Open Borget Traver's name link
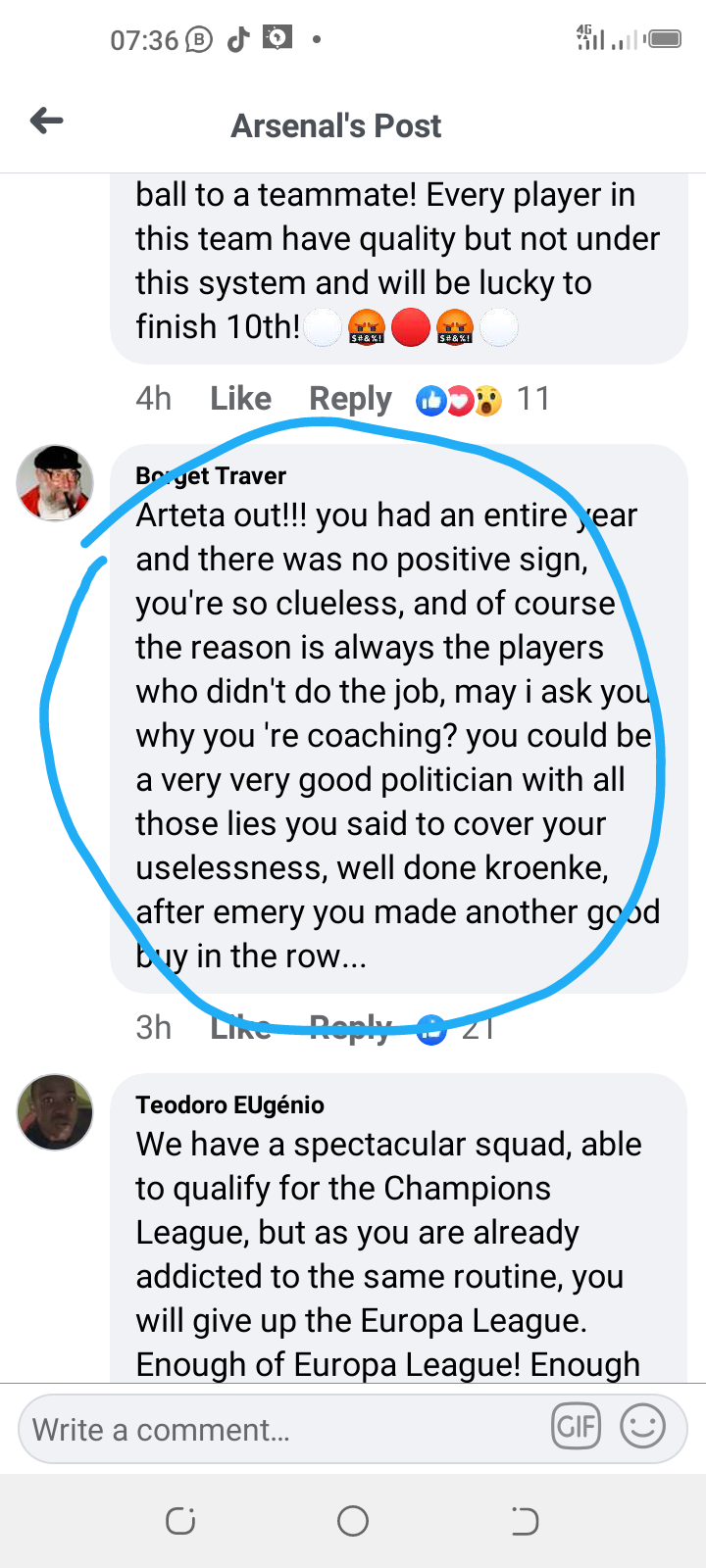 point(211,475)
